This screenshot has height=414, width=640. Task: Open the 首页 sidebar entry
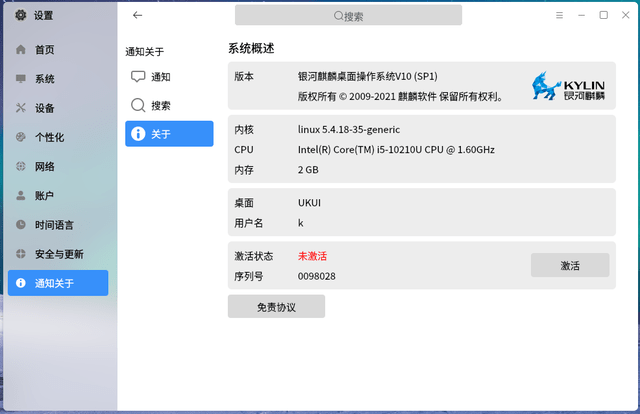coord(58,50)
